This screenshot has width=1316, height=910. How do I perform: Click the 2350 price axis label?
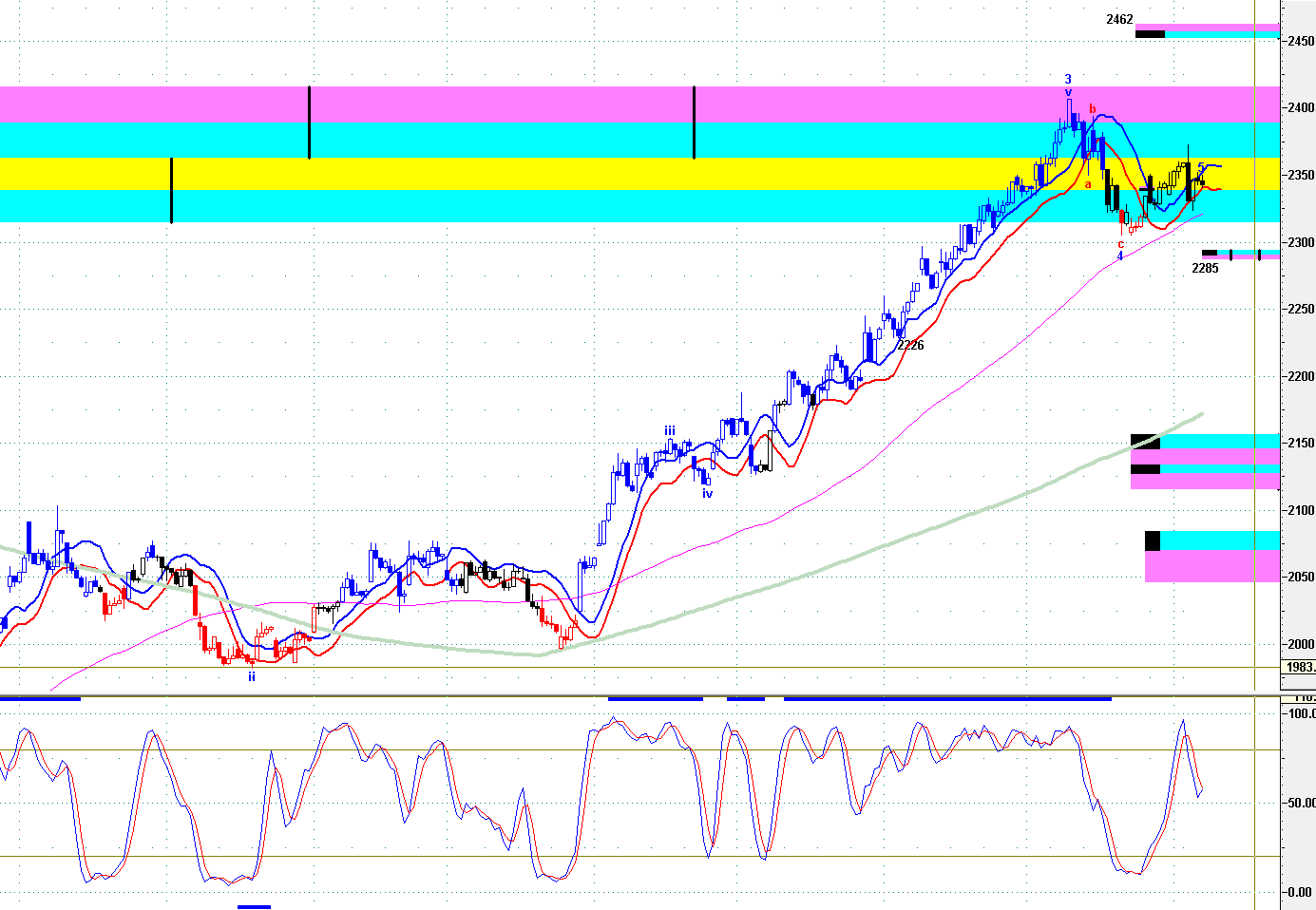pos(1301,175)
